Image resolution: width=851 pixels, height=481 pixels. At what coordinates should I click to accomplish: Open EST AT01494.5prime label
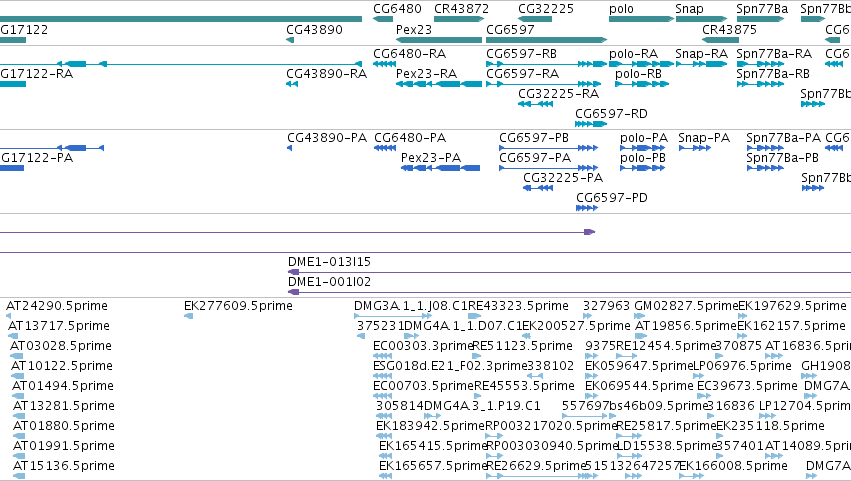(63, 387)
